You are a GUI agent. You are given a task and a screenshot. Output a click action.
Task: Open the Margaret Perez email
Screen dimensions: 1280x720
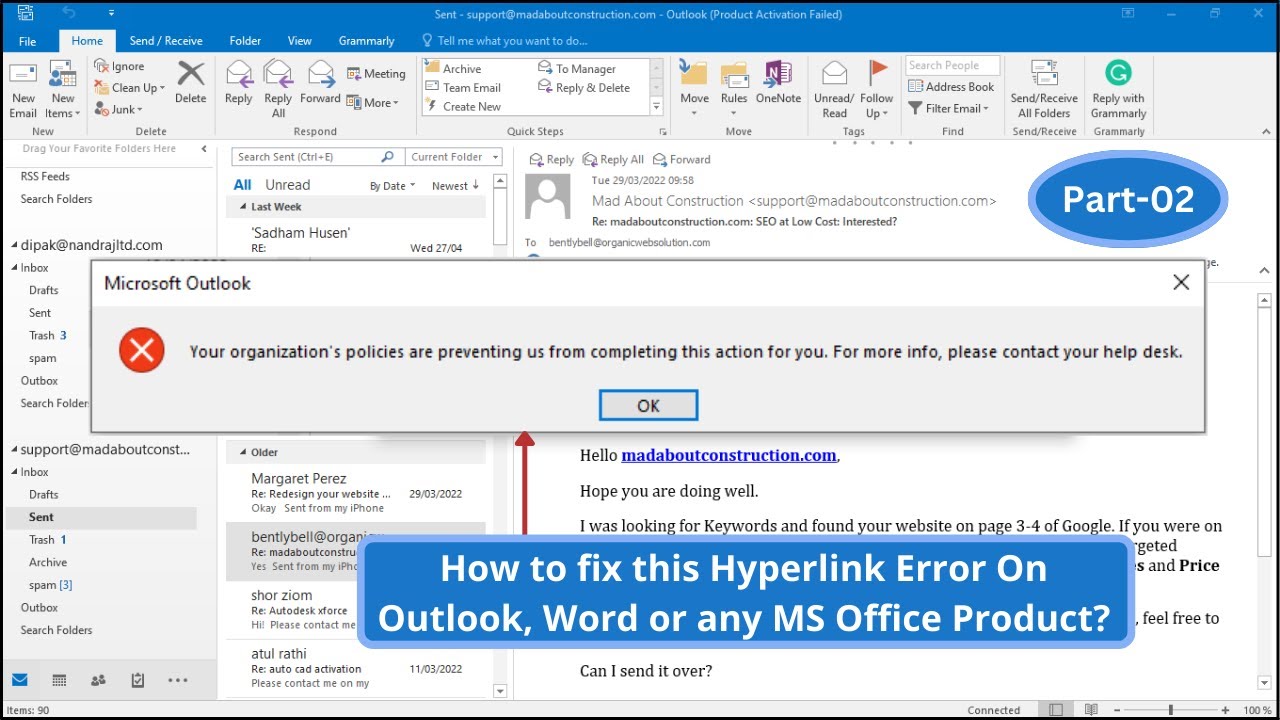pyautogui.click(x=356, y=493)
